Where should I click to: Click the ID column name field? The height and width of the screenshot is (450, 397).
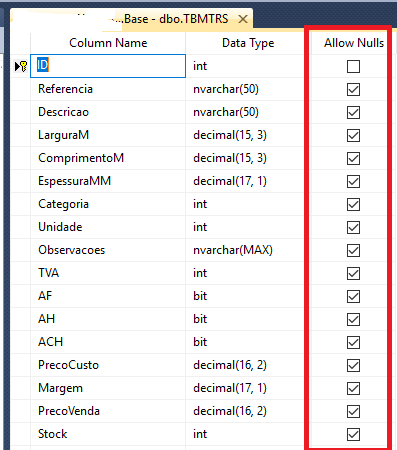[x=108, y=66]
